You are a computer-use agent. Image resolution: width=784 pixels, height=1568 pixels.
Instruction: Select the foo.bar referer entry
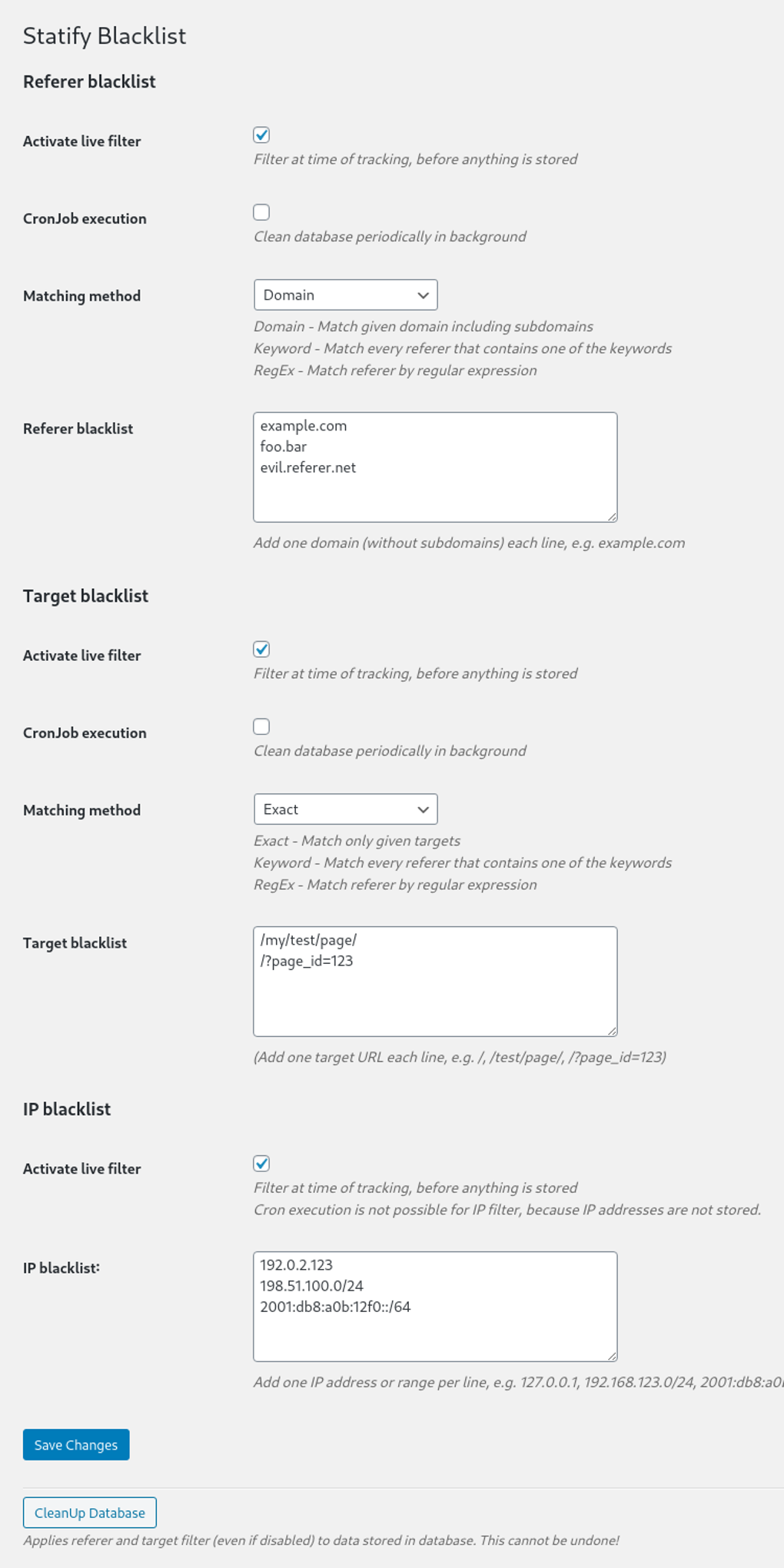[x=281, y=446]
